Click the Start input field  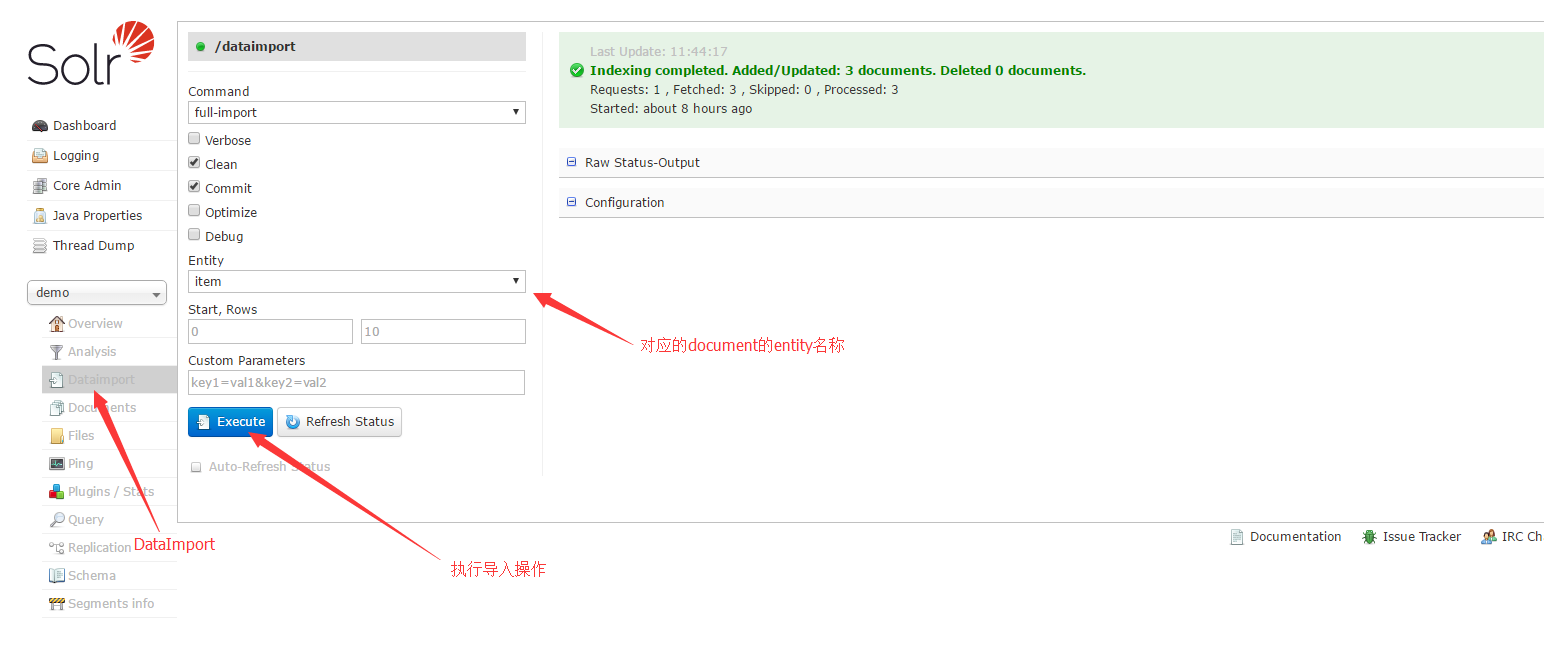(x=270, y=331)
